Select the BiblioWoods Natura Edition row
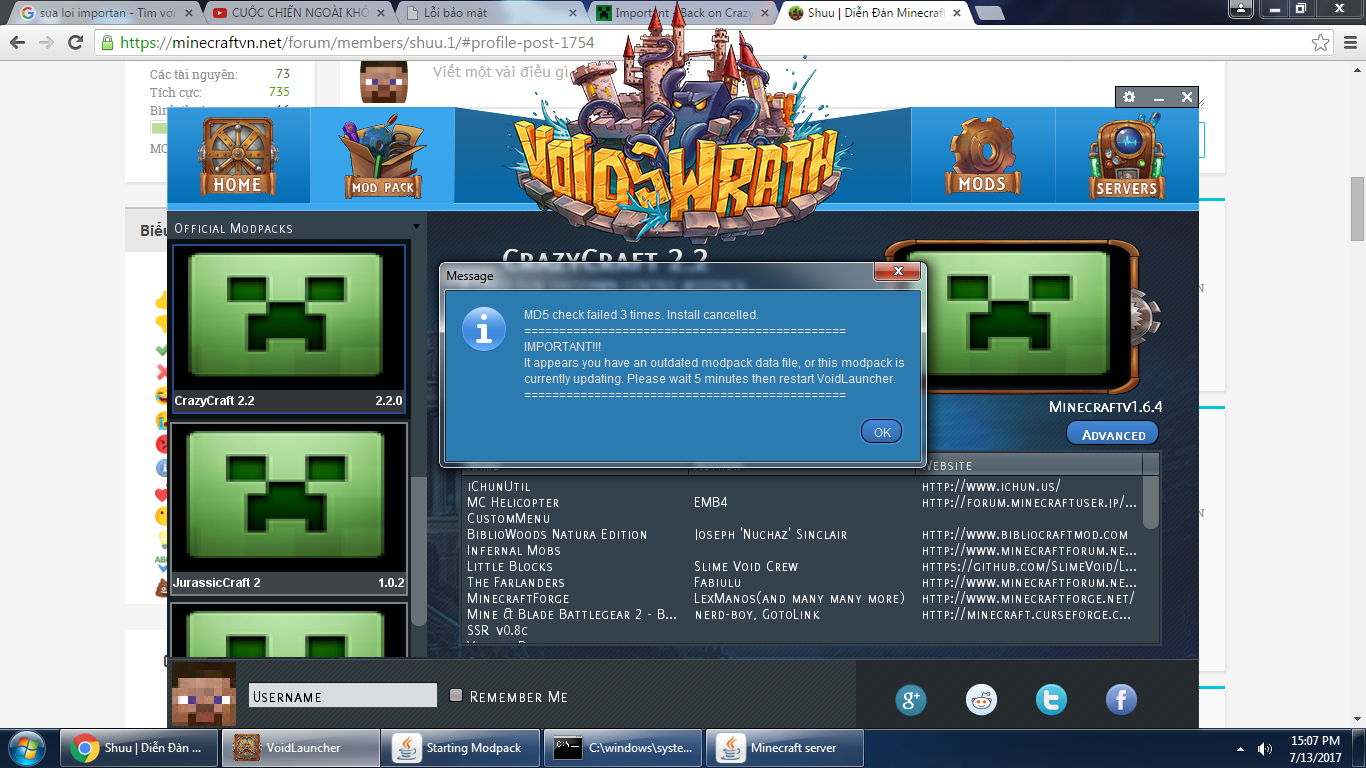Viewport: 1366px width, 768px height. click(x=804, y=534)
